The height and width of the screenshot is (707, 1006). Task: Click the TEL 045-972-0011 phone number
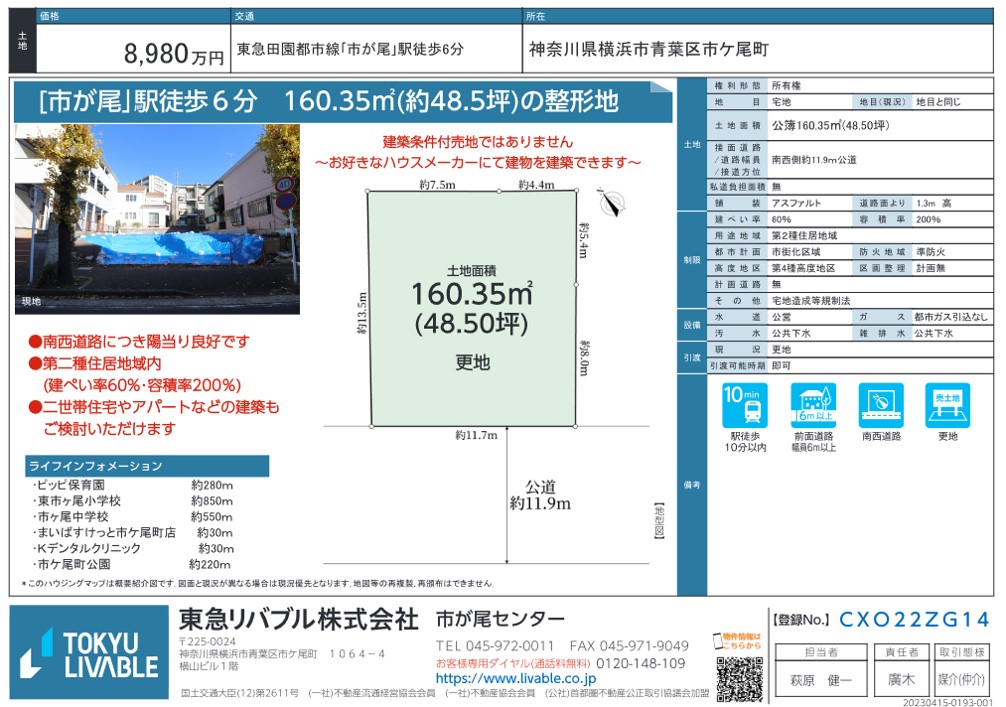[494, 646]
